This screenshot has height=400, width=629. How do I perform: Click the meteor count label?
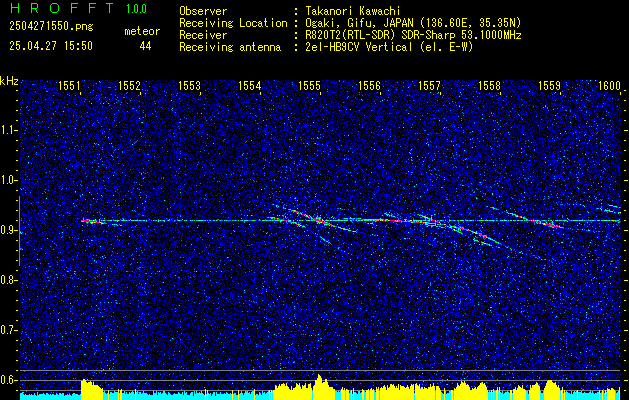point(142,31)
